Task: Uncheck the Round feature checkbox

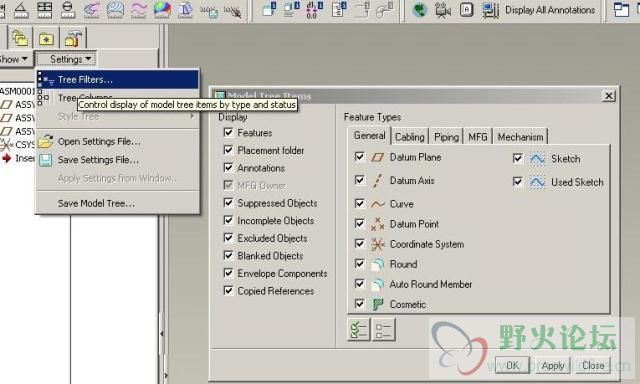Action: pos(360,263)
